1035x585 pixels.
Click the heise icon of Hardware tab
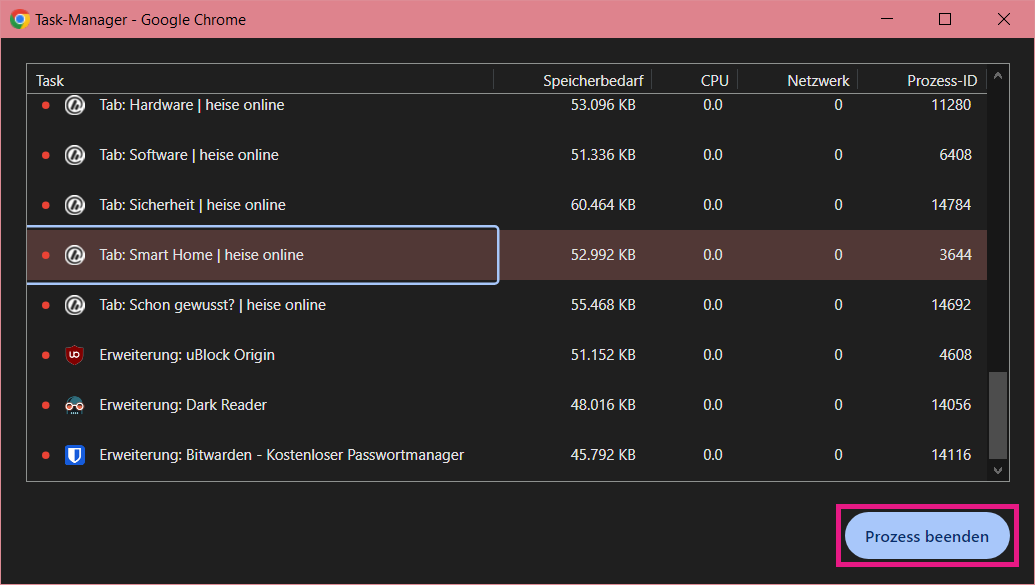point(74,105)
